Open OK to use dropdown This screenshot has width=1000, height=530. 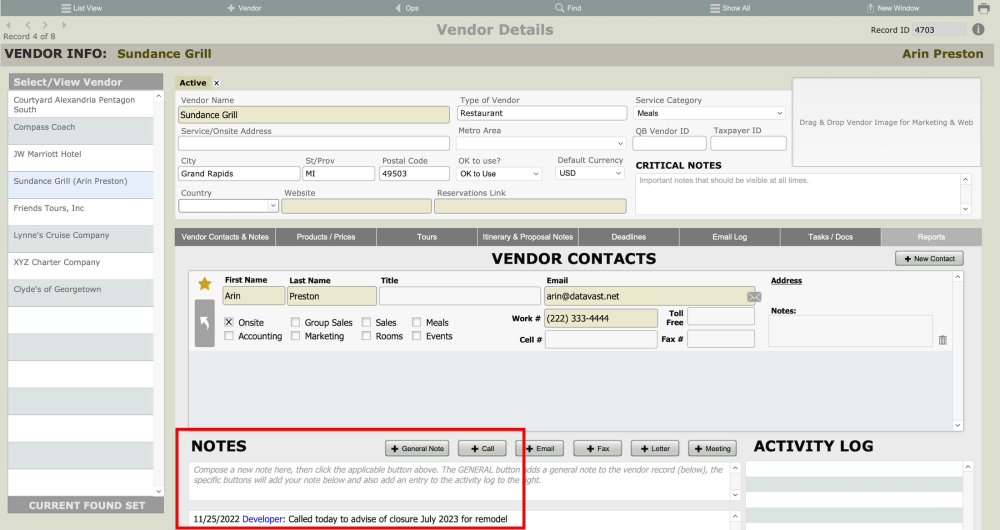[499, 173]
